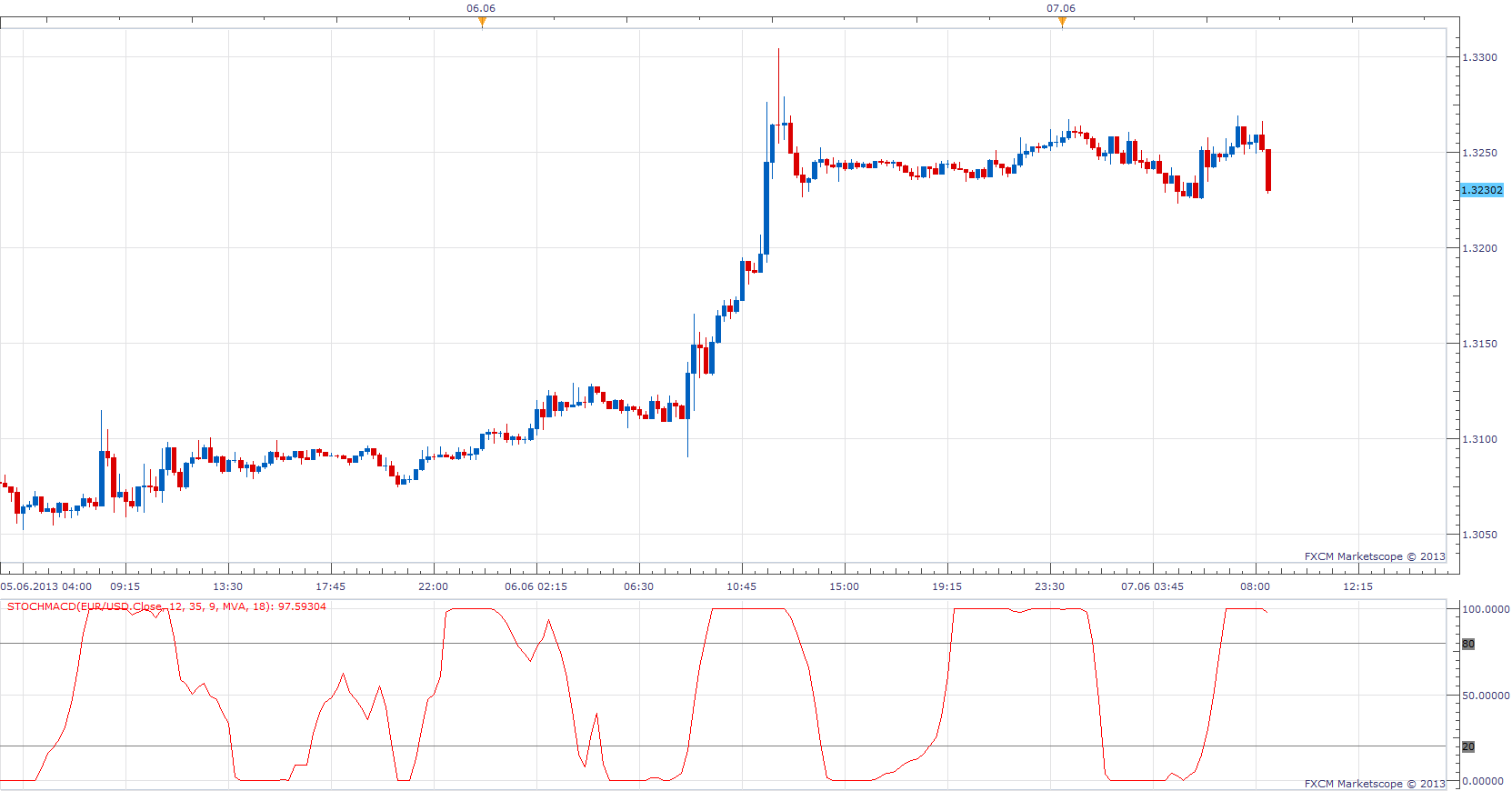Click the 22:00 time axis label

pos(434,586)
